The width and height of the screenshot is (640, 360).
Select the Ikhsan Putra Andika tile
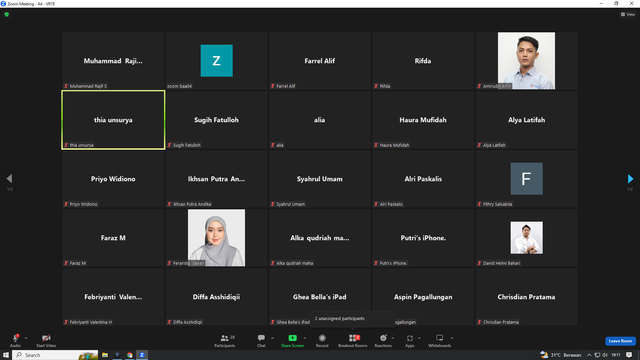[216, 178]
